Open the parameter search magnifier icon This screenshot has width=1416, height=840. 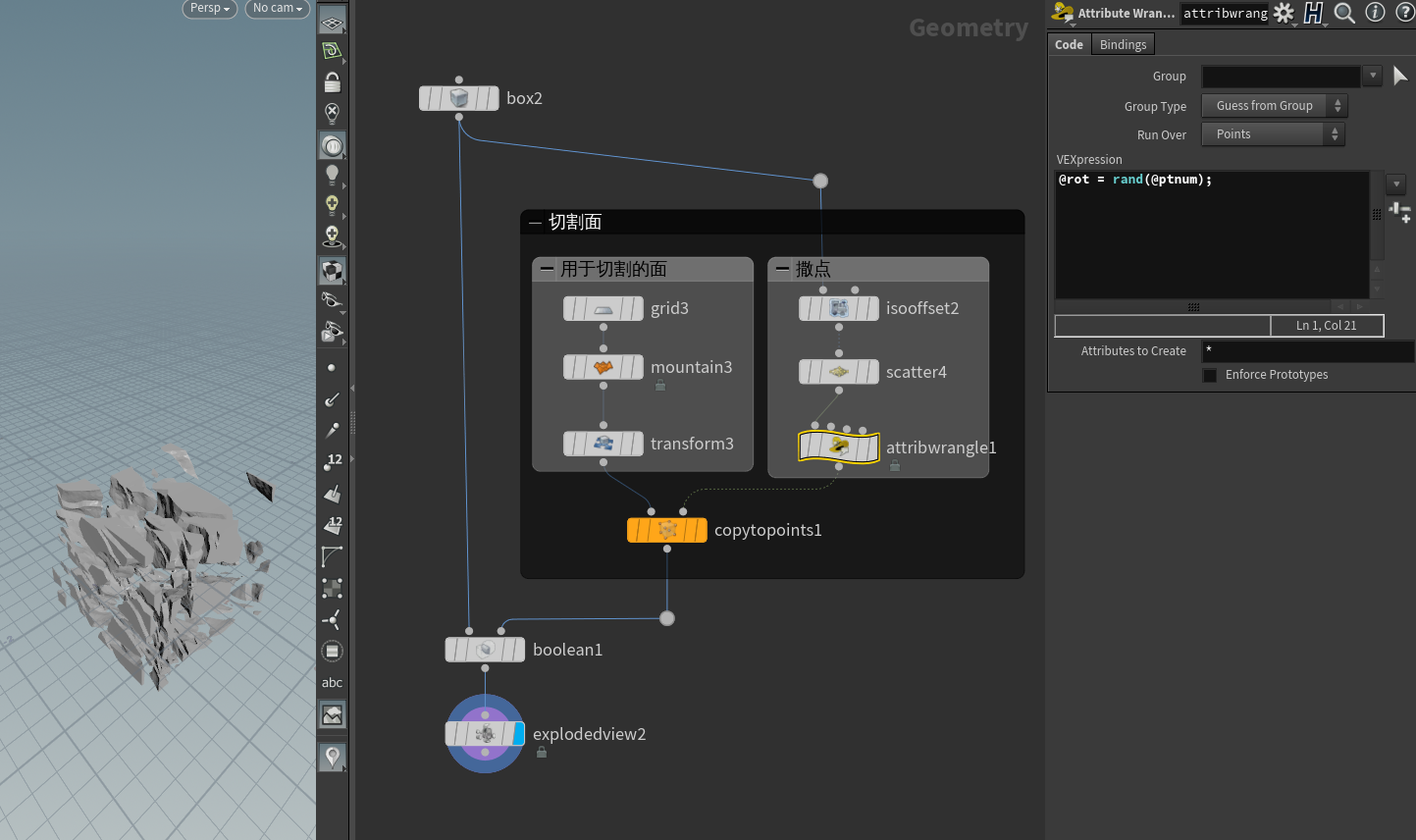click(x=1344, y=13)
